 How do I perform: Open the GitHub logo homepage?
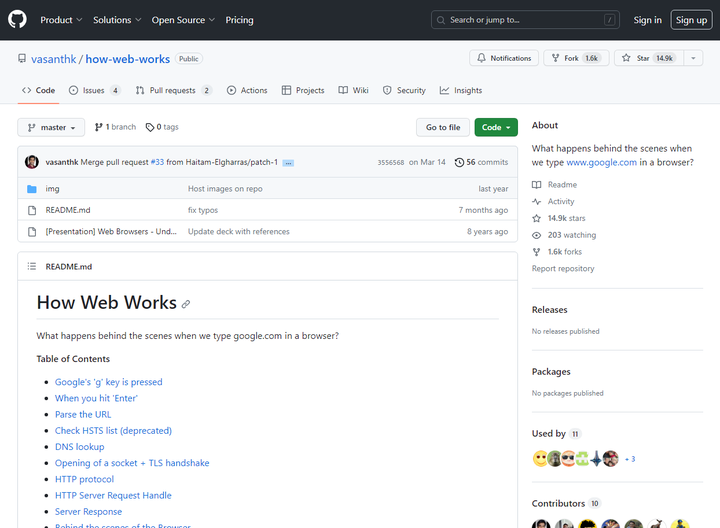tap(17, 20)
